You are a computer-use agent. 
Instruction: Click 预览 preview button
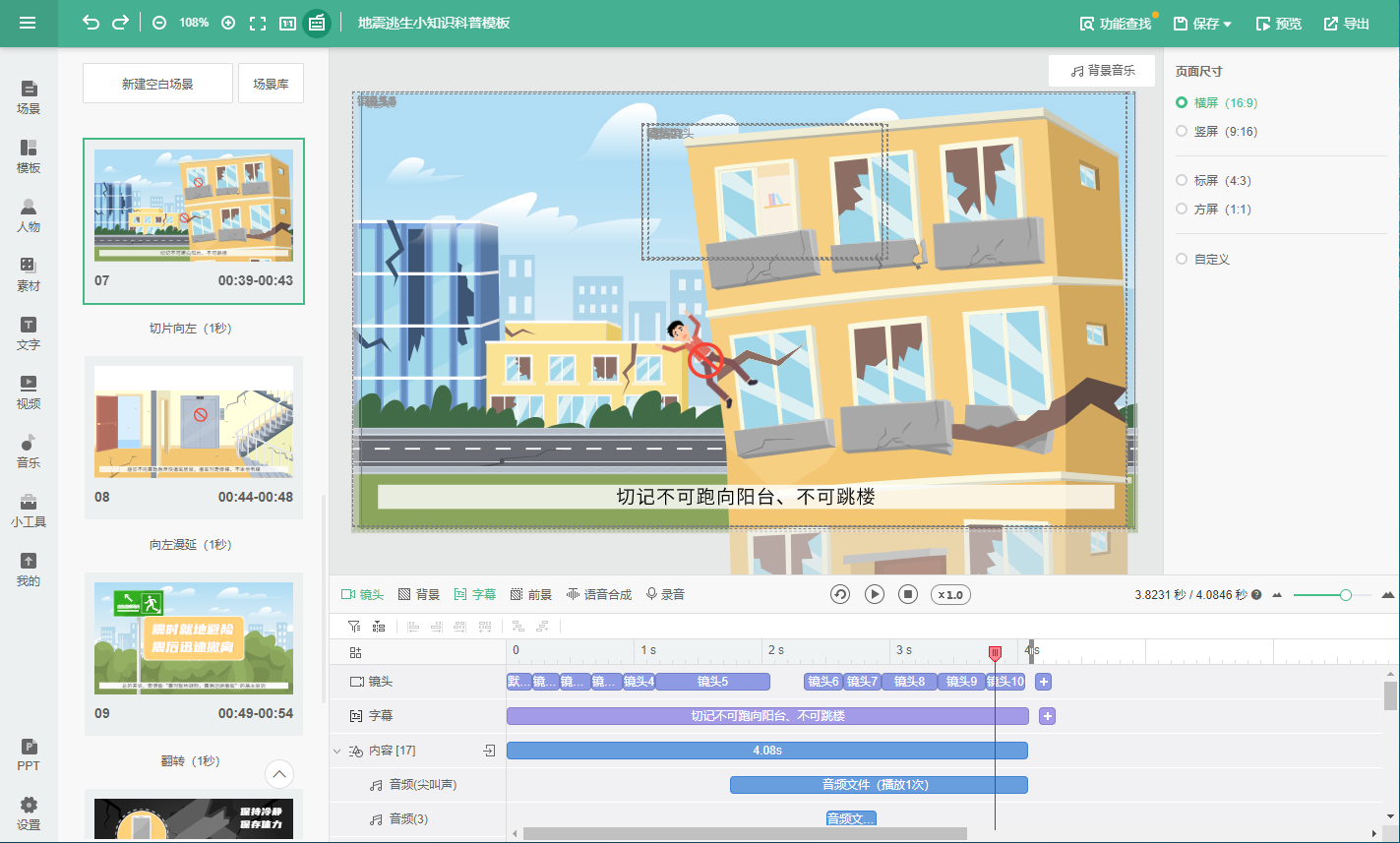(x=1279, y=24)
